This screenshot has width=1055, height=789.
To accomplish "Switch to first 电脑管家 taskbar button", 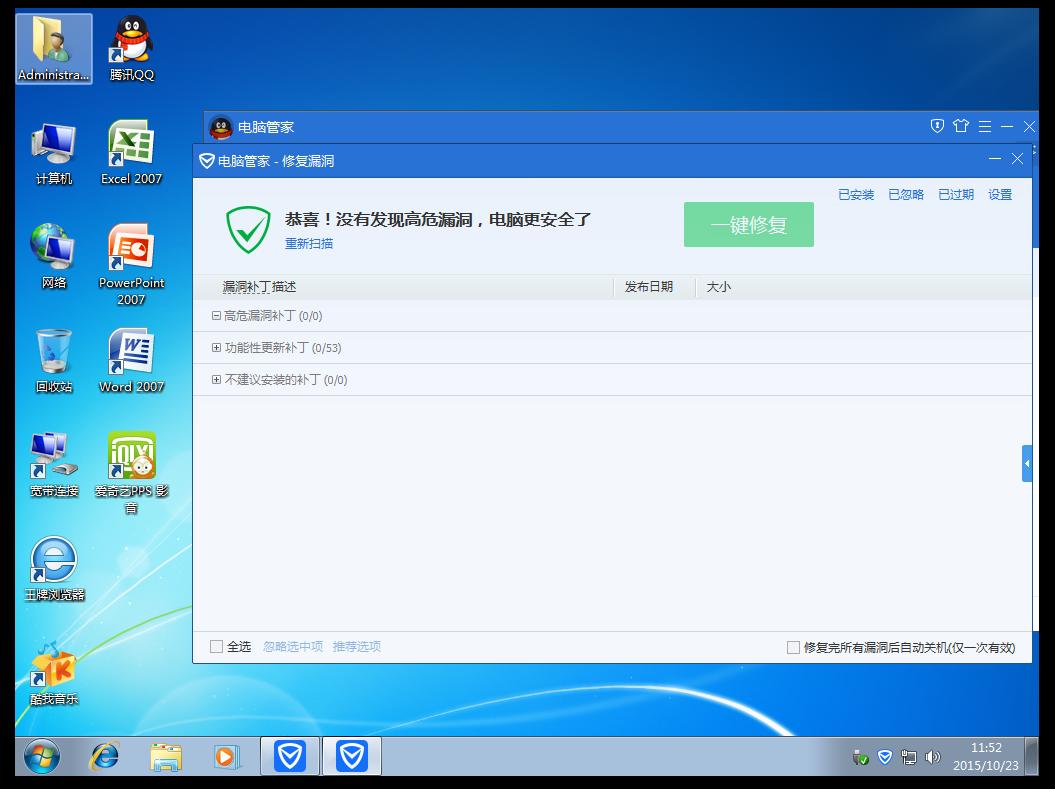I will (290, 756).
